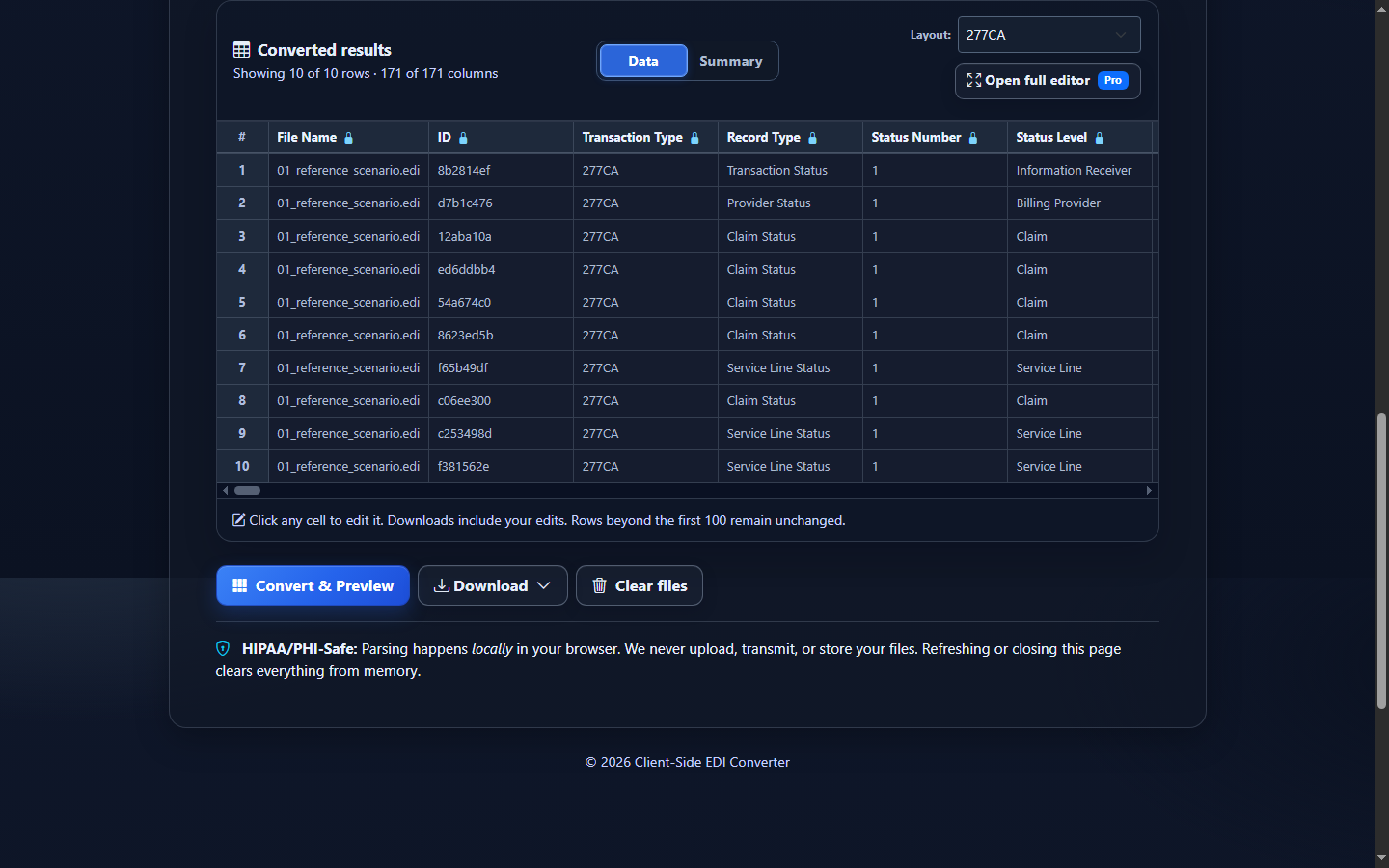Edit cell with ID 8623ed5b
This screenshot has width=1389, height=868.
click(x=501, y=335)
